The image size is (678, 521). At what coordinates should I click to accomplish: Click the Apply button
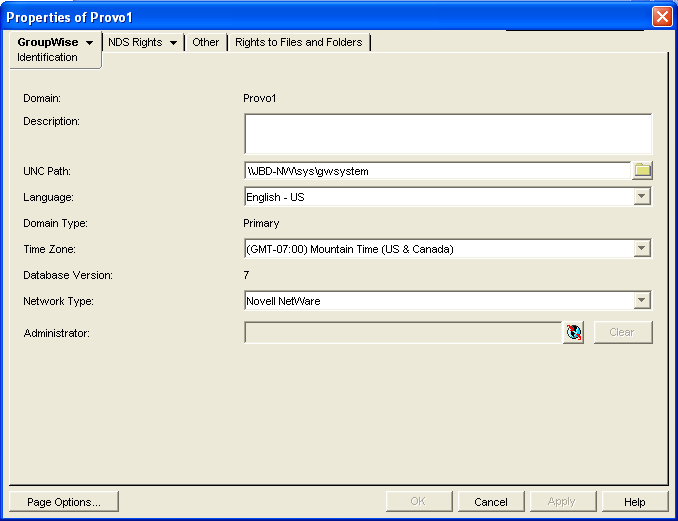pos(563,502)
